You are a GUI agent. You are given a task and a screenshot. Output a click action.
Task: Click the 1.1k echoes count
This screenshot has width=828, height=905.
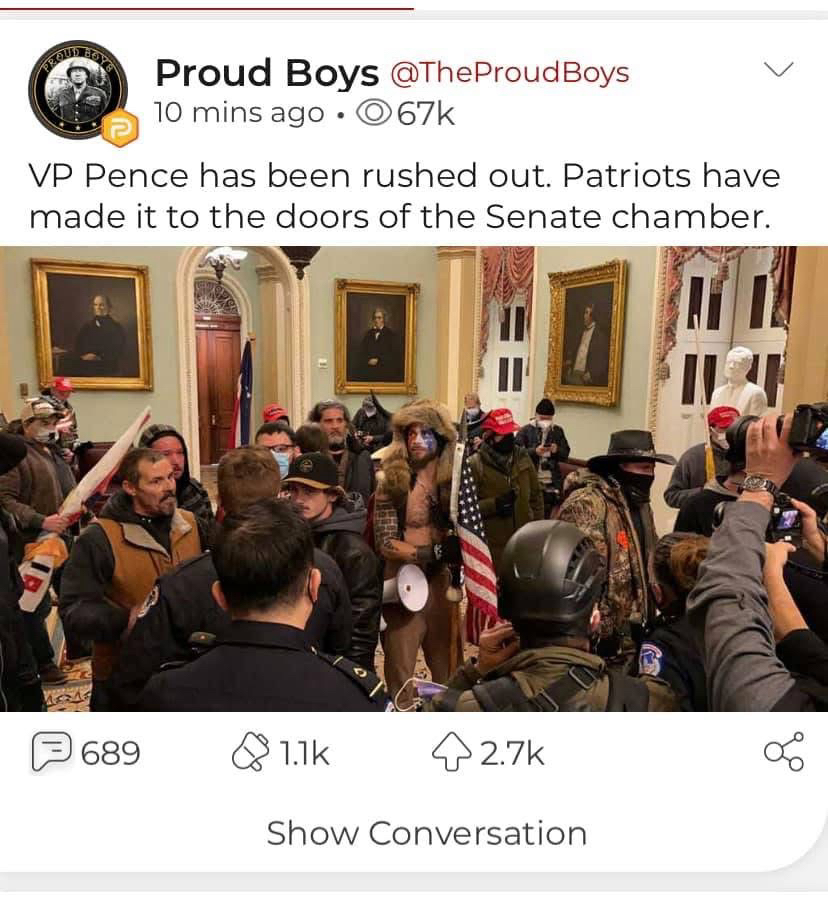click(x=304, y=753)
